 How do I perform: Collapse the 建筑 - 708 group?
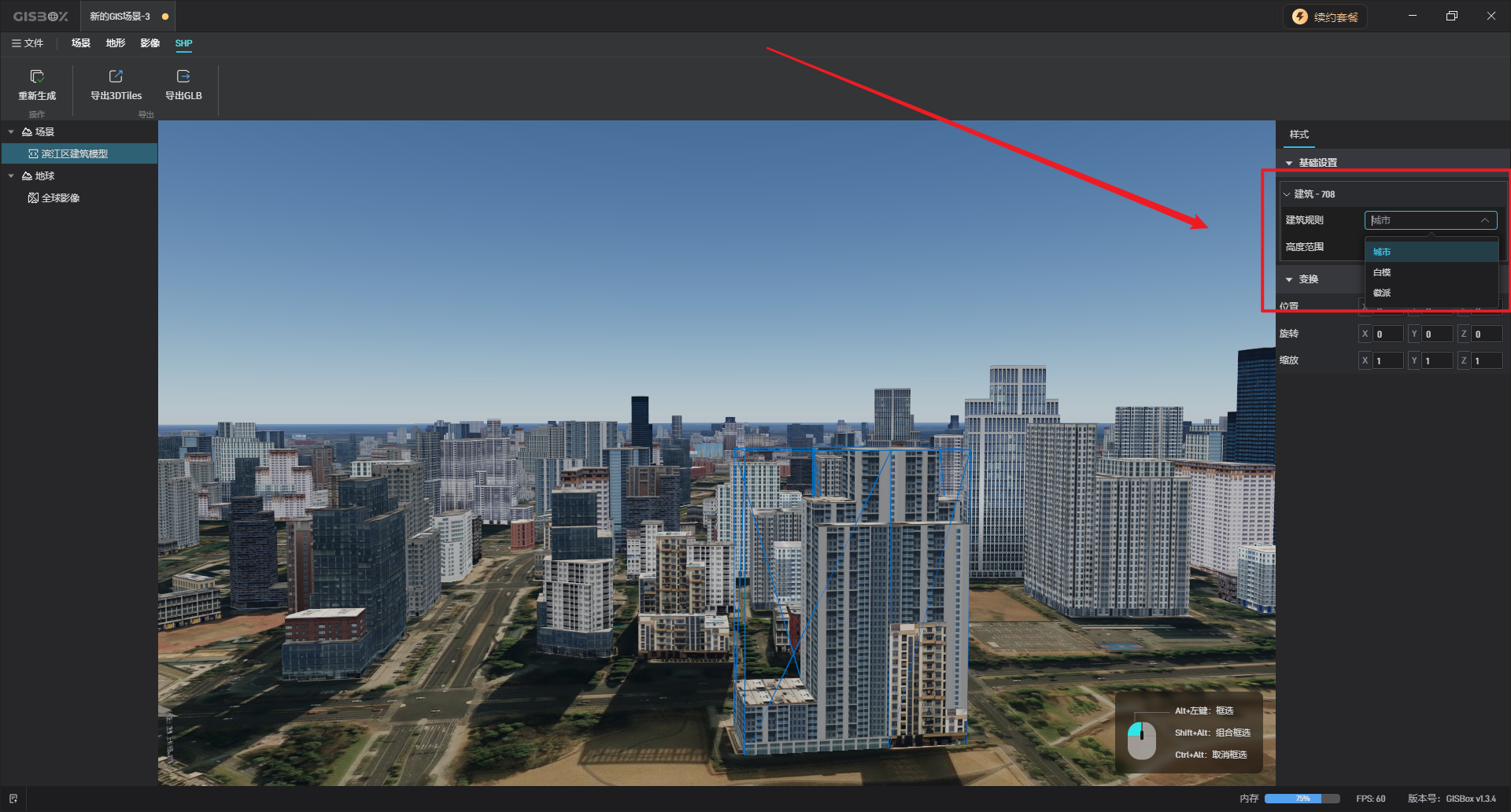[x=1286, y=194]
